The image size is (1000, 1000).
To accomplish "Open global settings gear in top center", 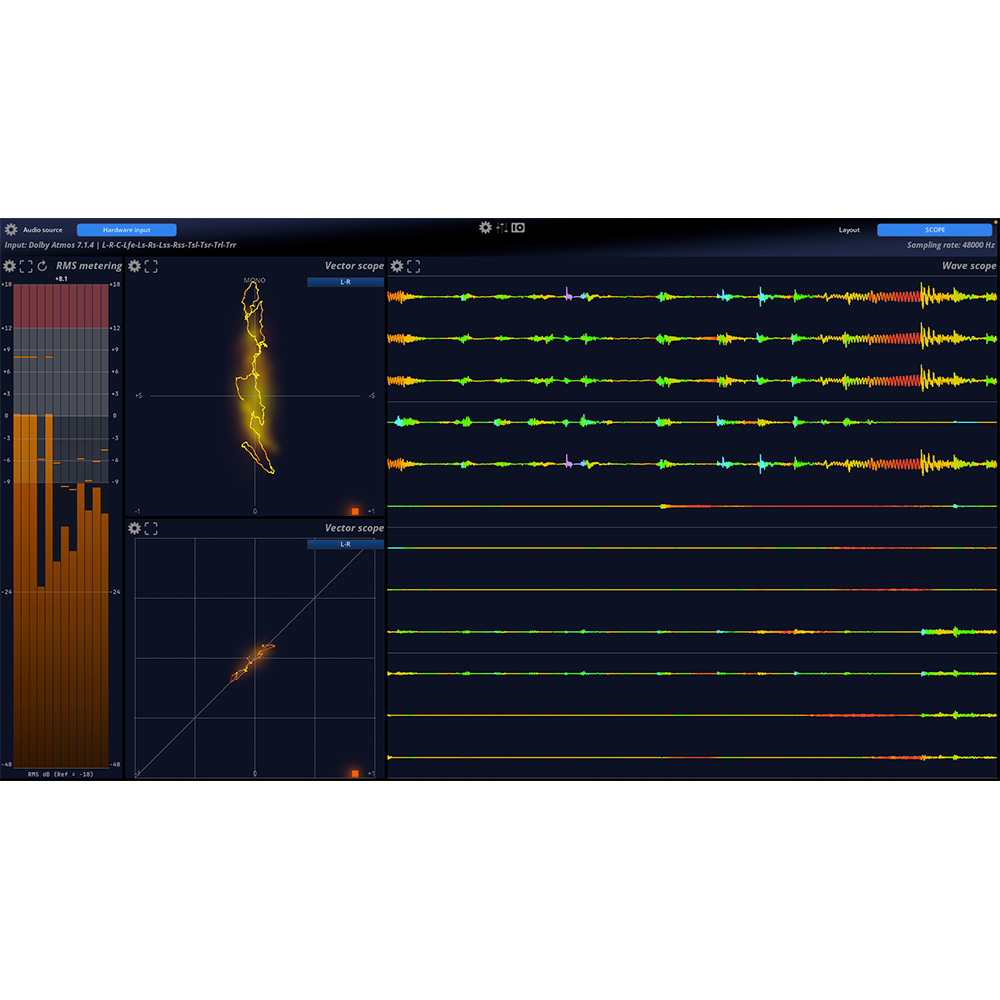I will pos(485,228).
